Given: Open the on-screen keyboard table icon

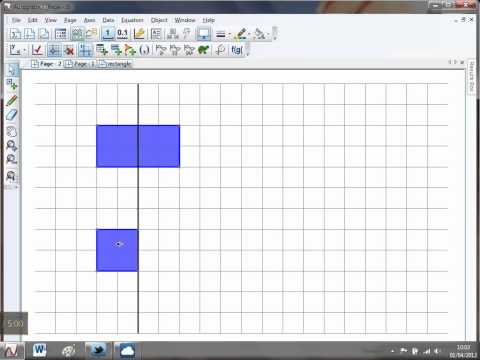Looking at the screenshot, I should point(60,34).
